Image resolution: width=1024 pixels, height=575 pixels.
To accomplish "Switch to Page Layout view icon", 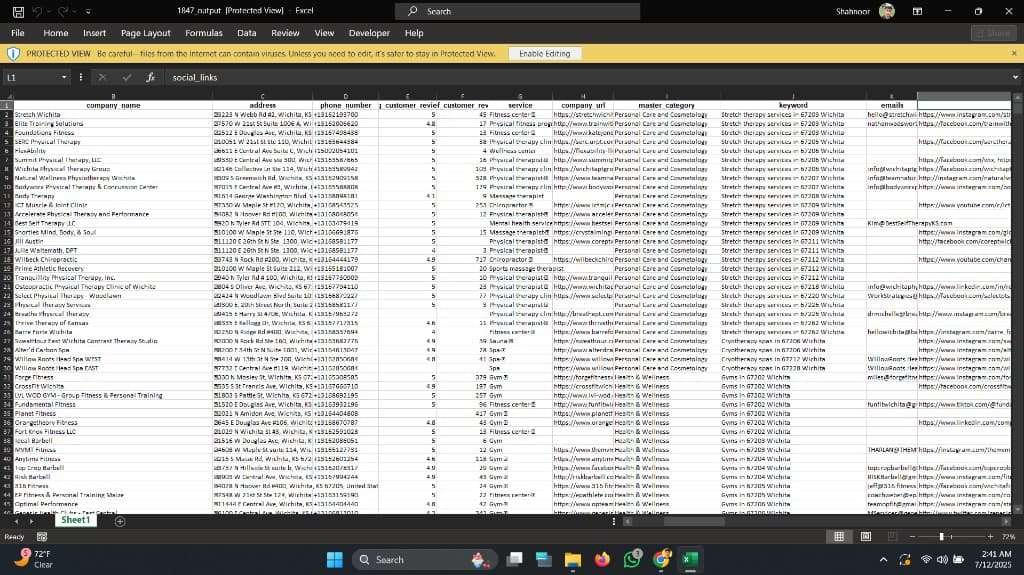I will 866,536.
